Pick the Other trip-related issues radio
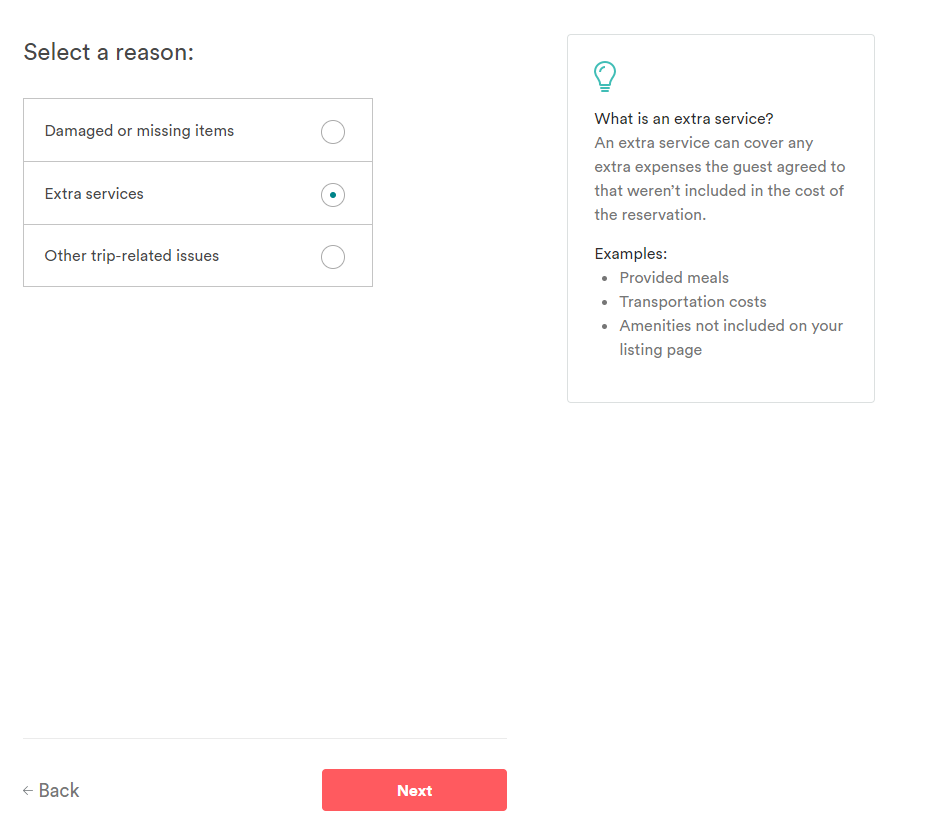The image size is (934, 821). [x=333, y=257]
